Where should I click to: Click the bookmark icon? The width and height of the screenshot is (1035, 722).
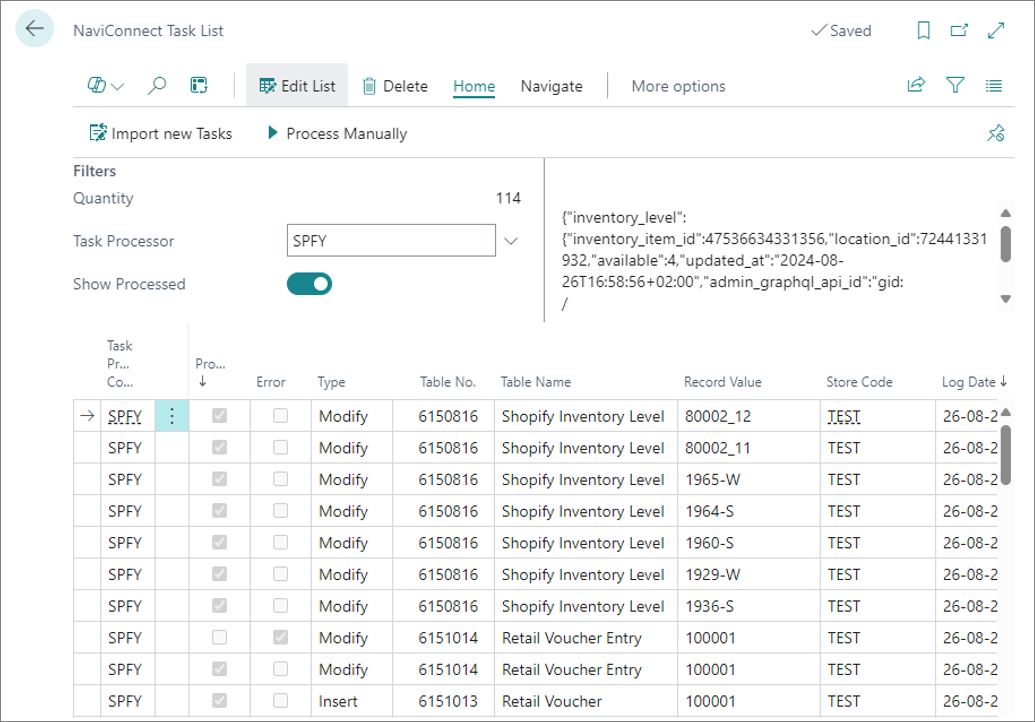(x=923, y=30)
